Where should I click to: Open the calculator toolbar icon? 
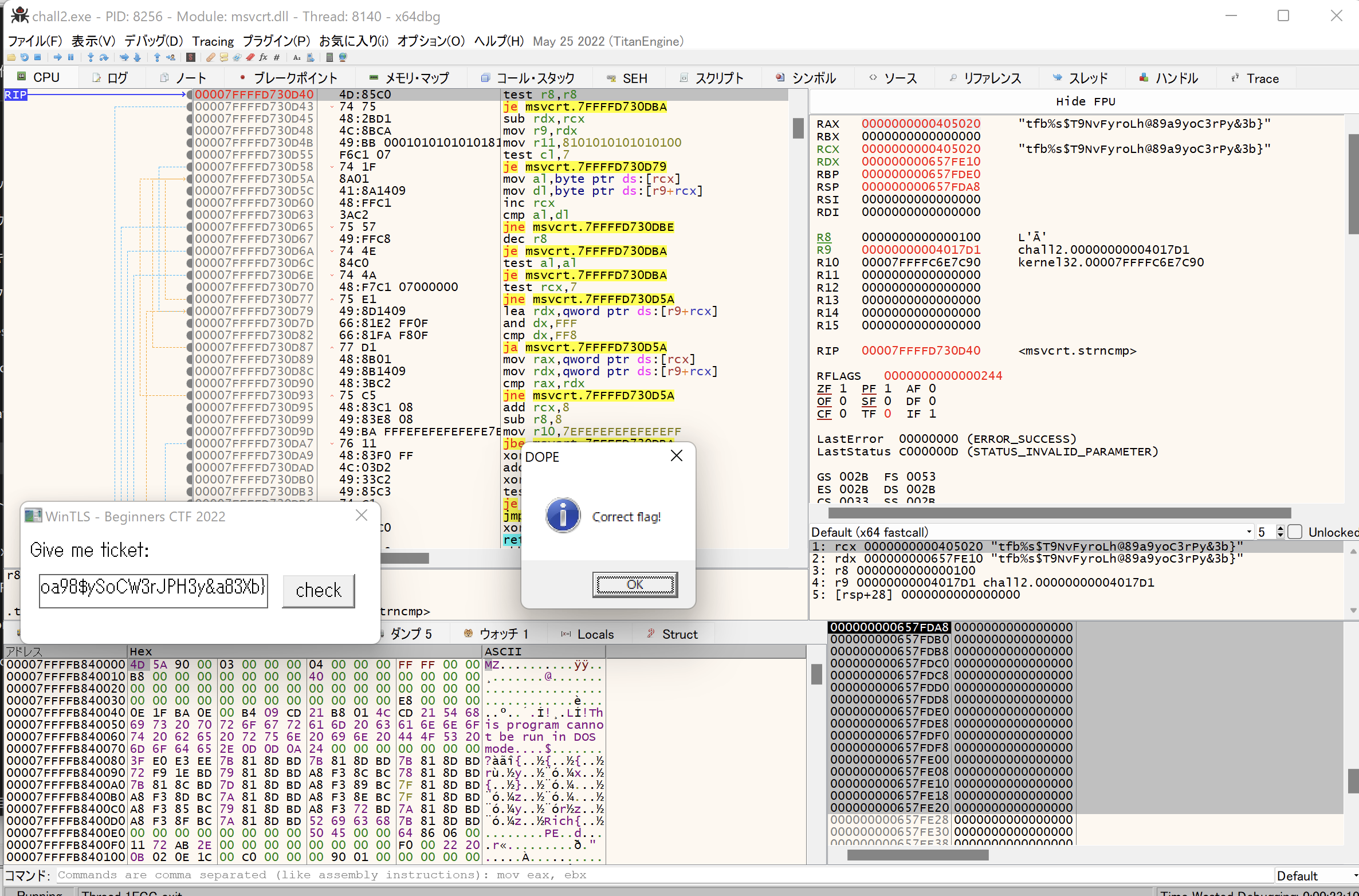[x=329, y=57]
